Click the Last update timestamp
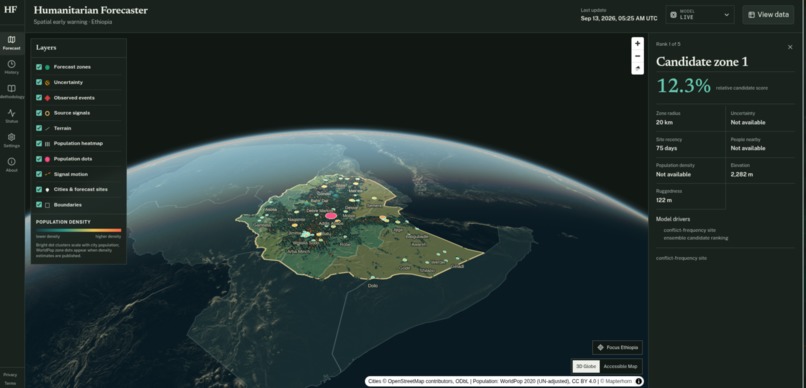The image size is (806, 388). click(x=619, y=19)
